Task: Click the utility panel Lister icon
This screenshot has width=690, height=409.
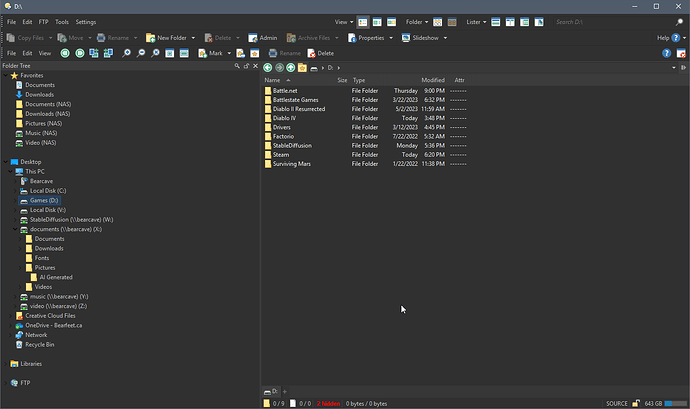Action: [x=539, y=22]
